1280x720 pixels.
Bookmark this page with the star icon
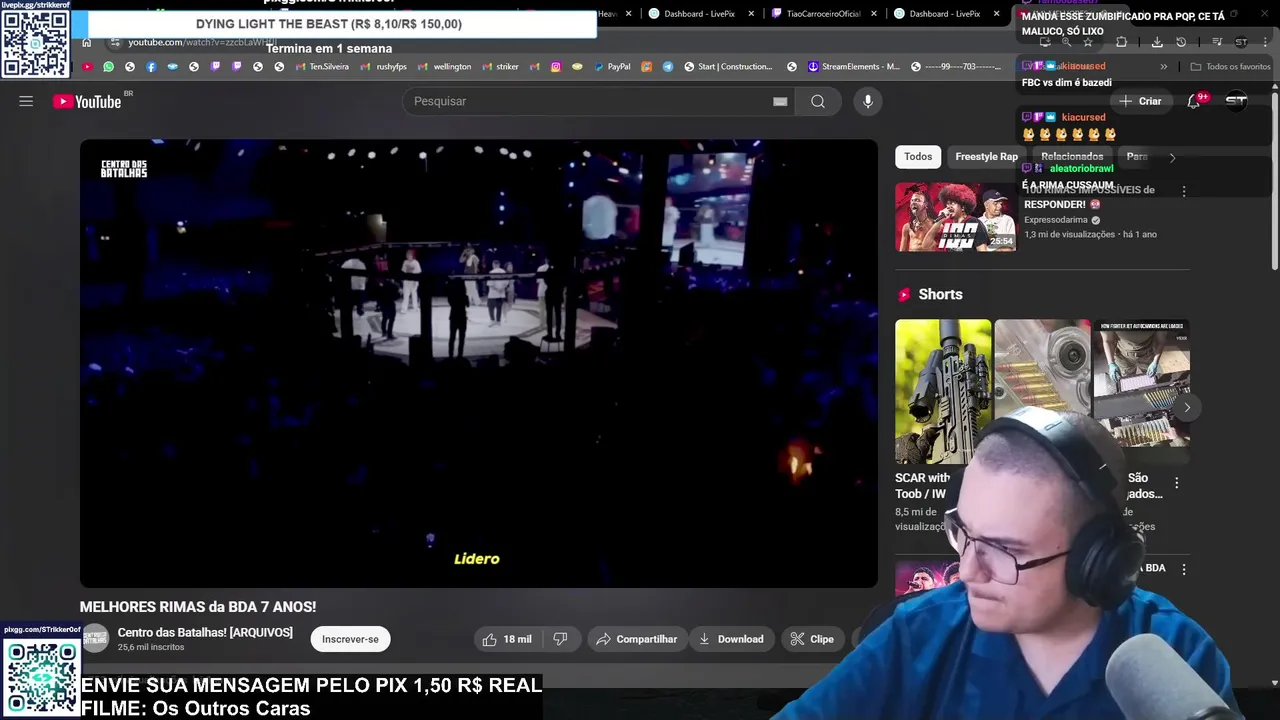pyautogui.click(x=1088, y=42)
